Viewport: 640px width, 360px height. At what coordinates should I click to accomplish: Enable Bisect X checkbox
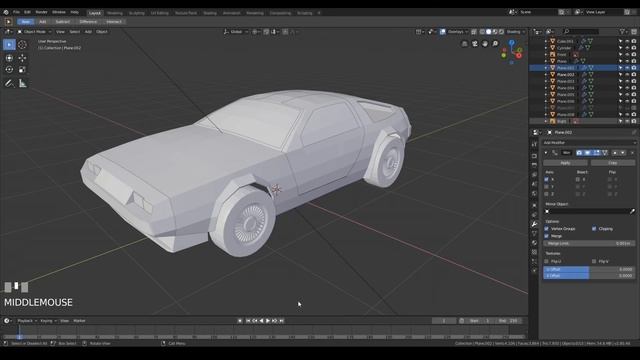coord(578,179)
